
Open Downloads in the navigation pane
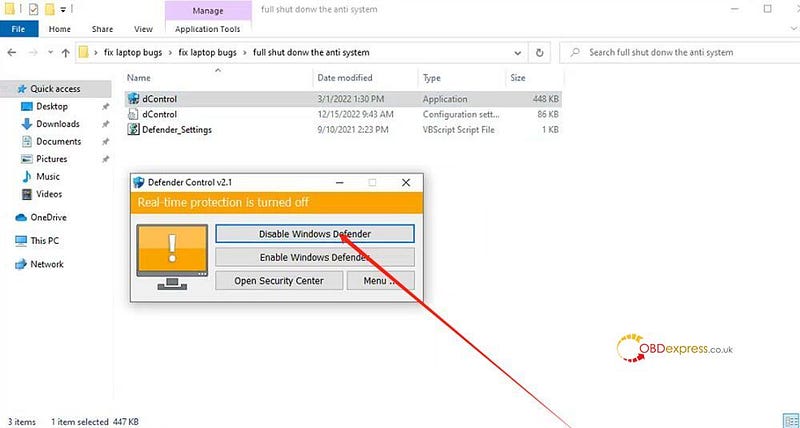pos(58,123)
